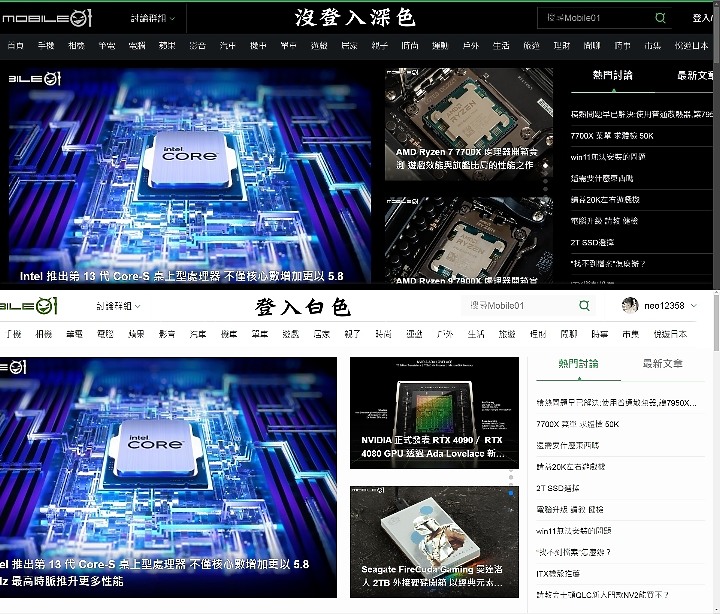Open 相機 in the dark page navigation bar
This screenshot has height=614, width=720.
tap(76, 45)
